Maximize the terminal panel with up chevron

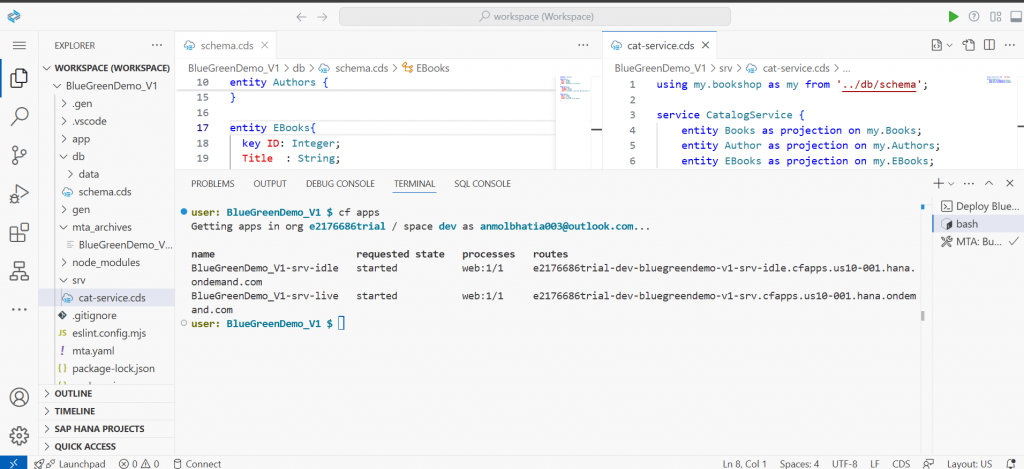coord(989,184)
